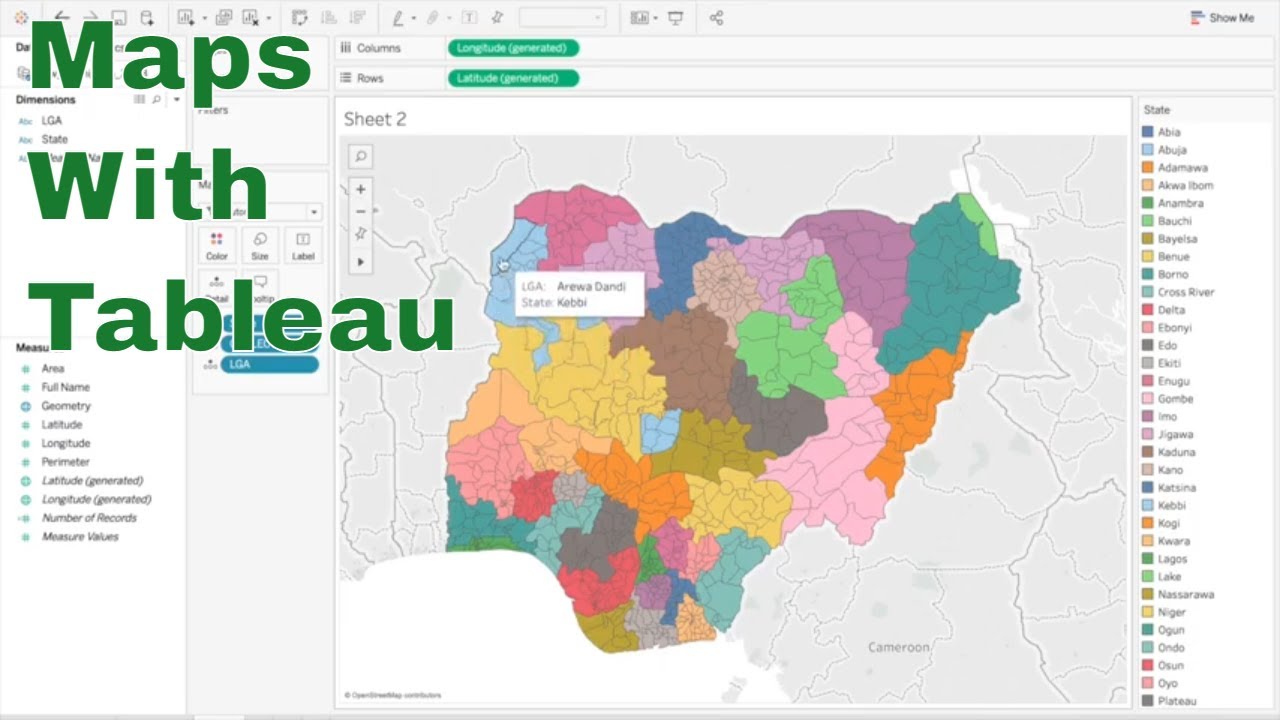
Task: Add a new data source via toolbar icon
Action: 147,18
